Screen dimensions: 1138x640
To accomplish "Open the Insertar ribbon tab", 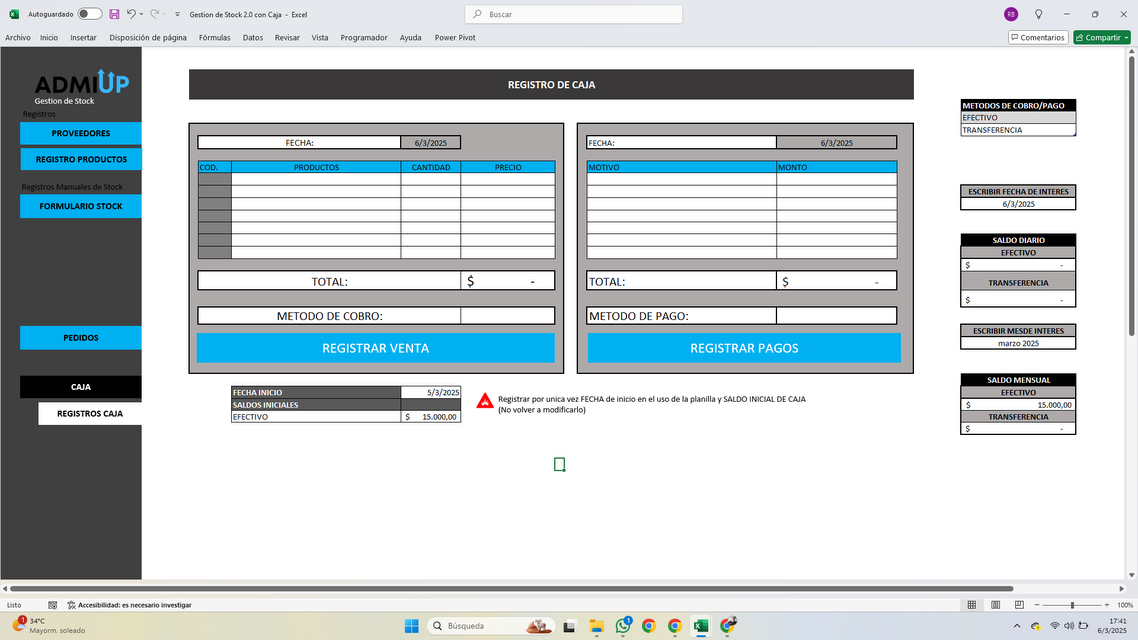I will pyautogui.click(x=83, y=38).
